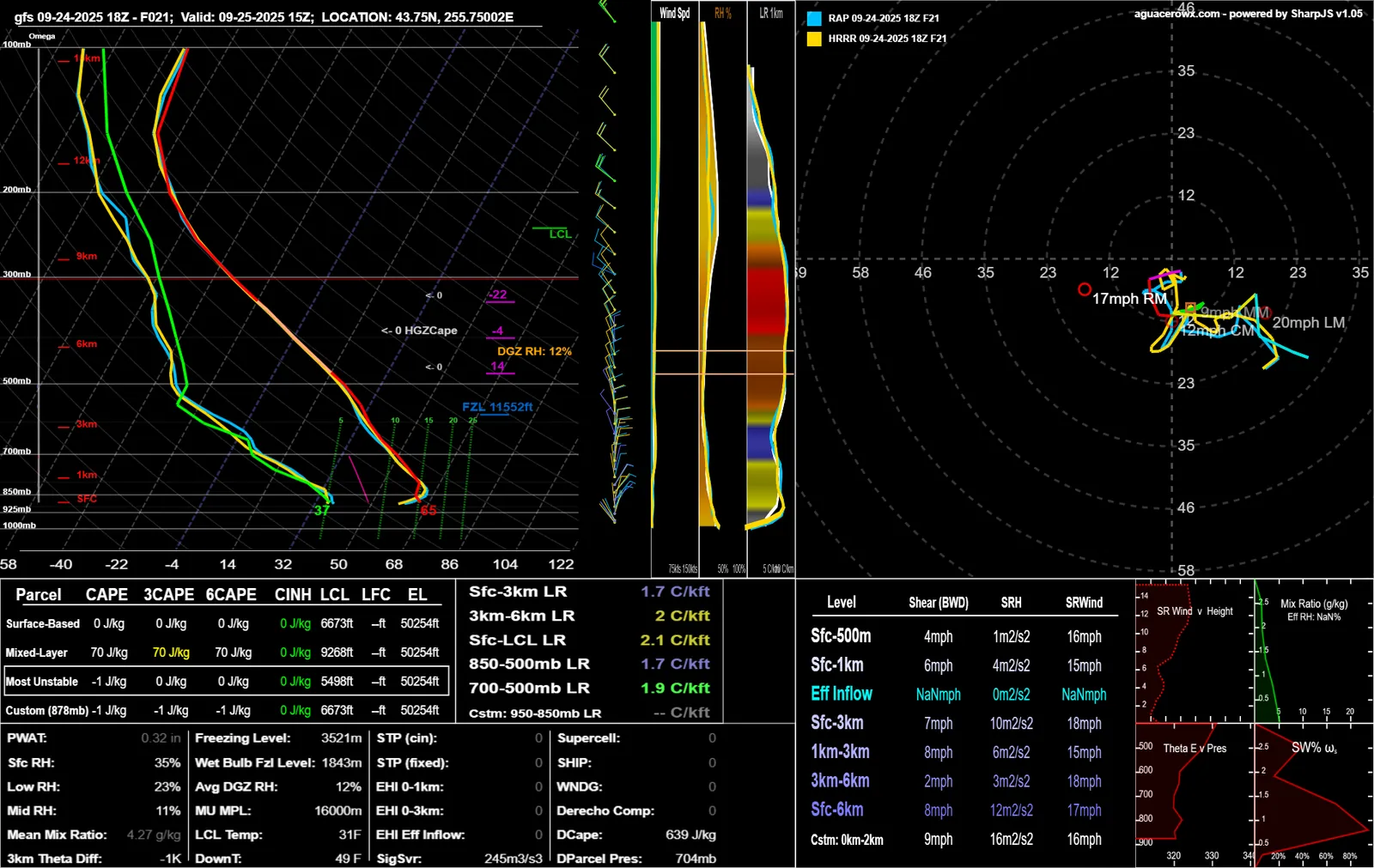Image resolution: width=1374 pixels, height=868 pixels.
Task: Click the 3CAPE column header
Action: coord(168,595)
